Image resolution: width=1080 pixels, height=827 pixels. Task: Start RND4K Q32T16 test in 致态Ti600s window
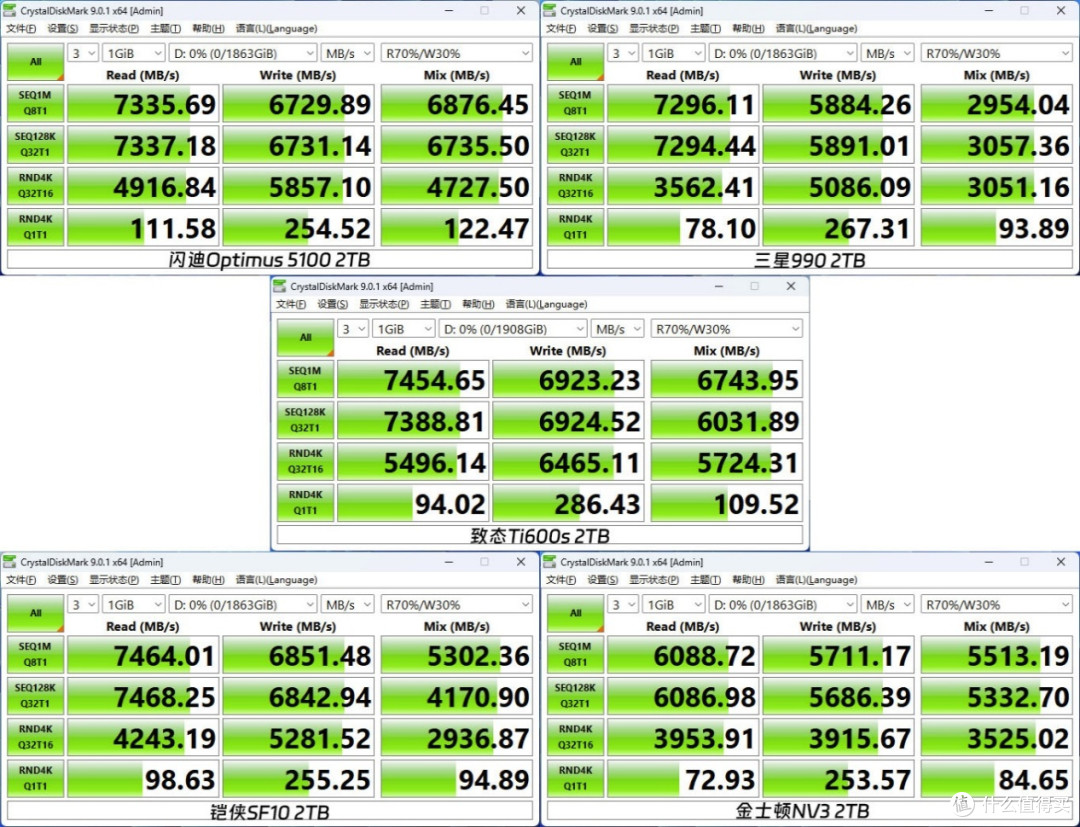coord(306,461)
